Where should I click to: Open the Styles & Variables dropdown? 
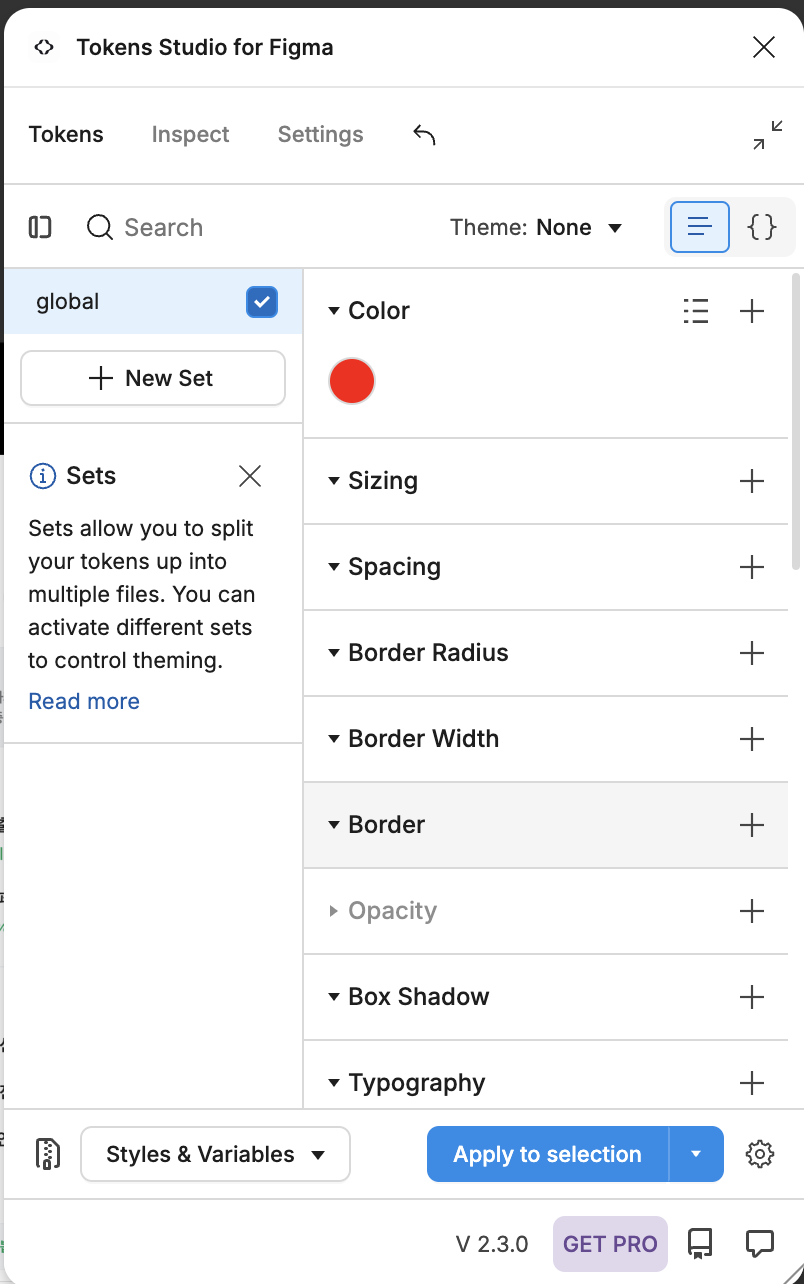point(215,1154)
